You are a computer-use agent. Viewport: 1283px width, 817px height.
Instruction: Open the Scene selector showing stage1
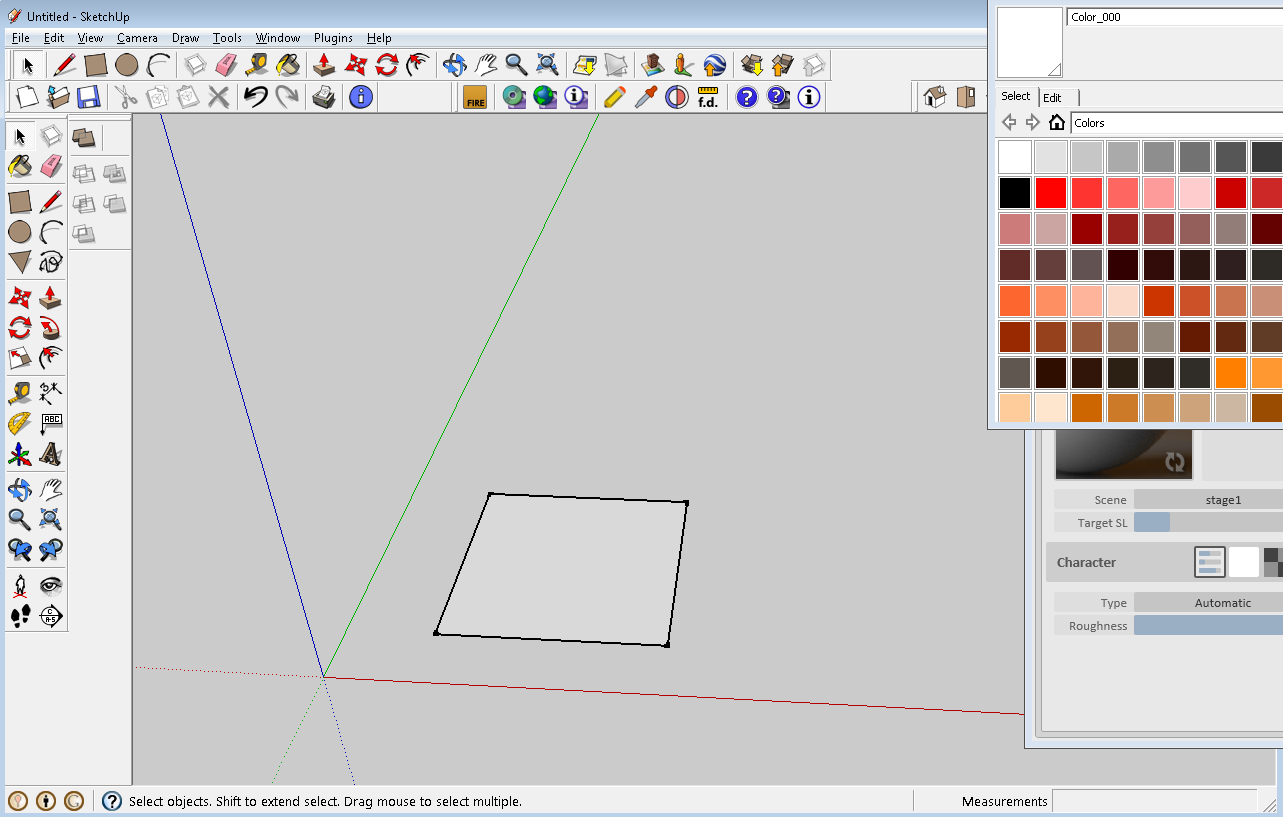point(1223,499)
